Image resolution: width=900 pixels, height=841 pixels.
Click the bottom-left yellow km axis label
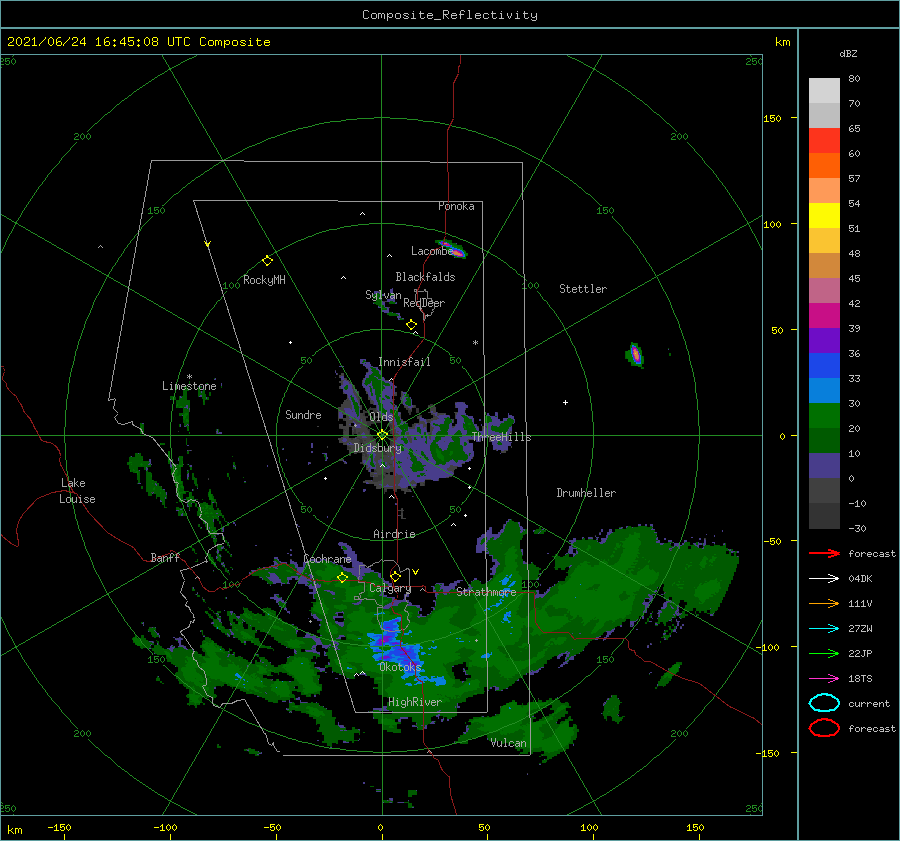click(x=15, y=830)
